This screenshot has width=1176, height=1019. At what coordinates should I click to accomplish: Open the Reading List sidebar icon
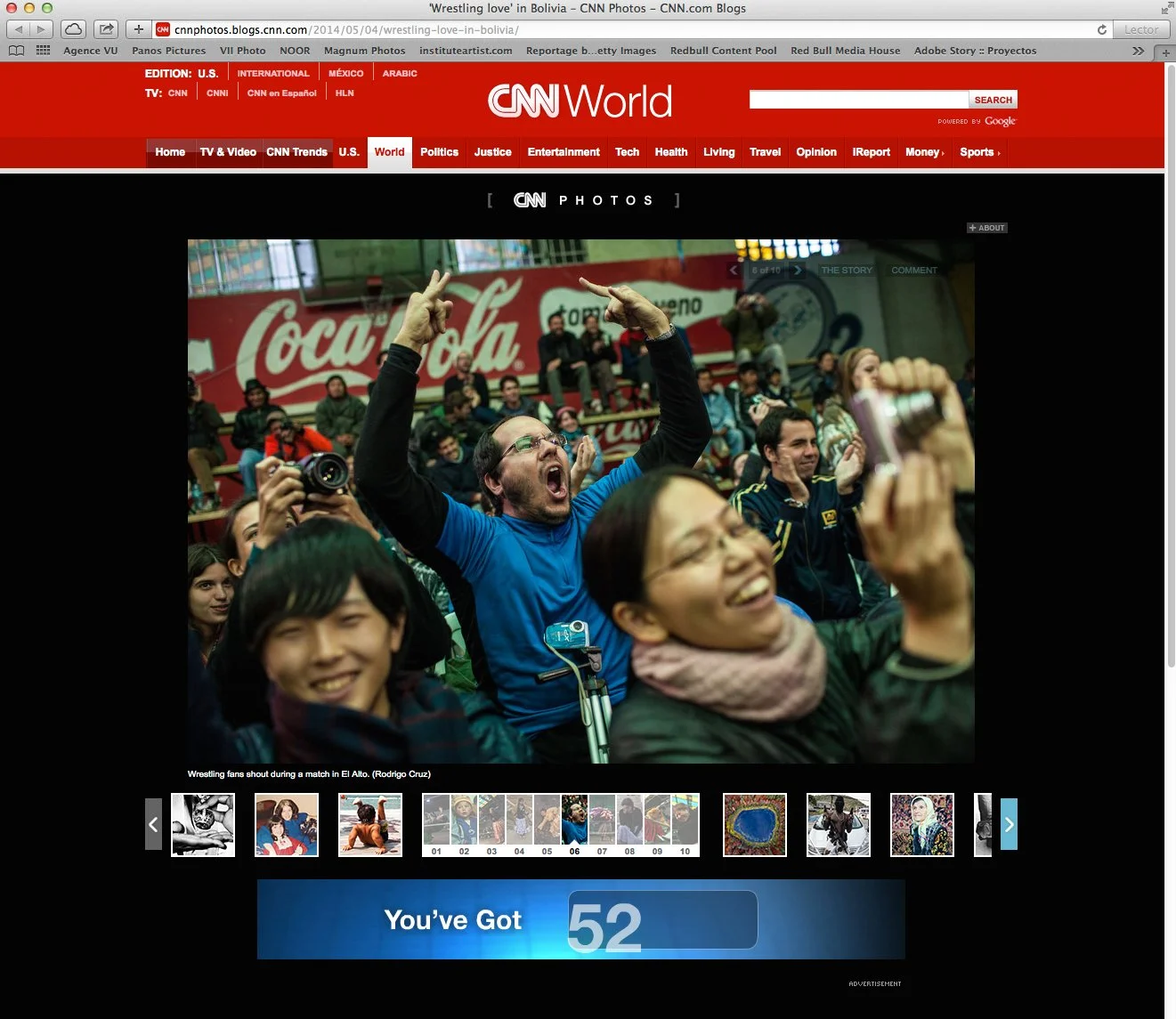click(16, 50)
